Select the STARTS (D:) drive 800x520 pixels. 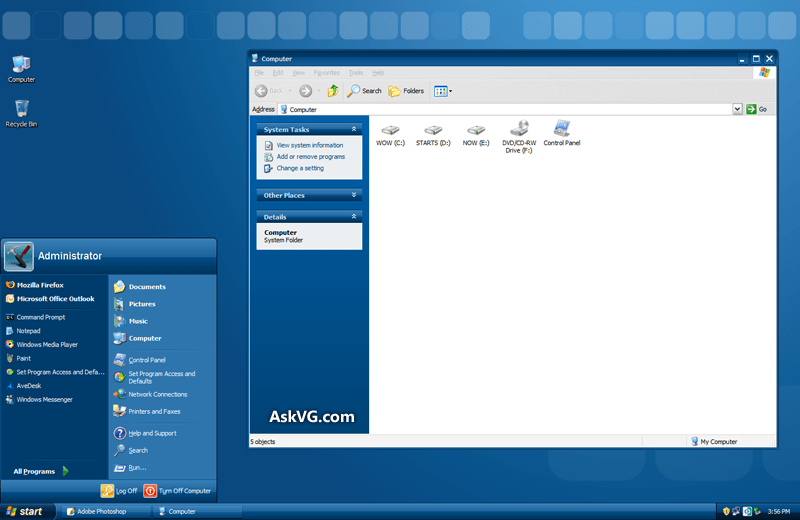tap(433, 135)
